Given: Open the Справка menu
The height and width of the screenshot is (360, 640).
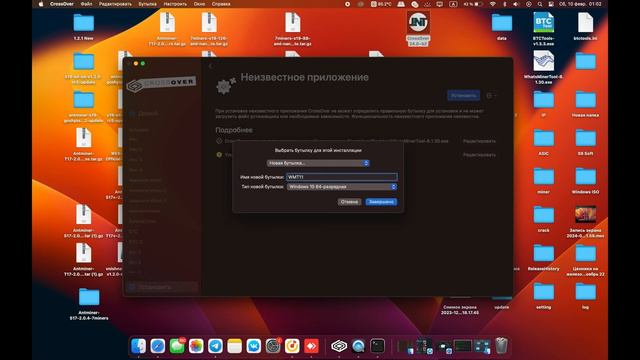Looking at the screenshot, I should 221,4.
